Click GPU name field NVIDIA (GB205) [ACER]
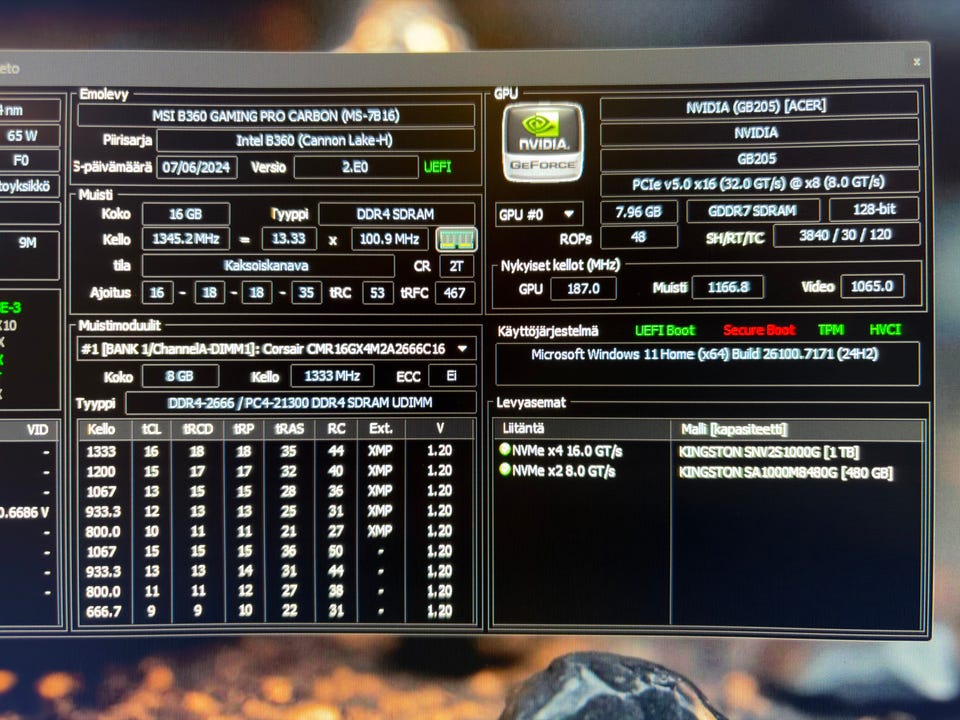This screenshot has height=720, width=960. point(758,106)
